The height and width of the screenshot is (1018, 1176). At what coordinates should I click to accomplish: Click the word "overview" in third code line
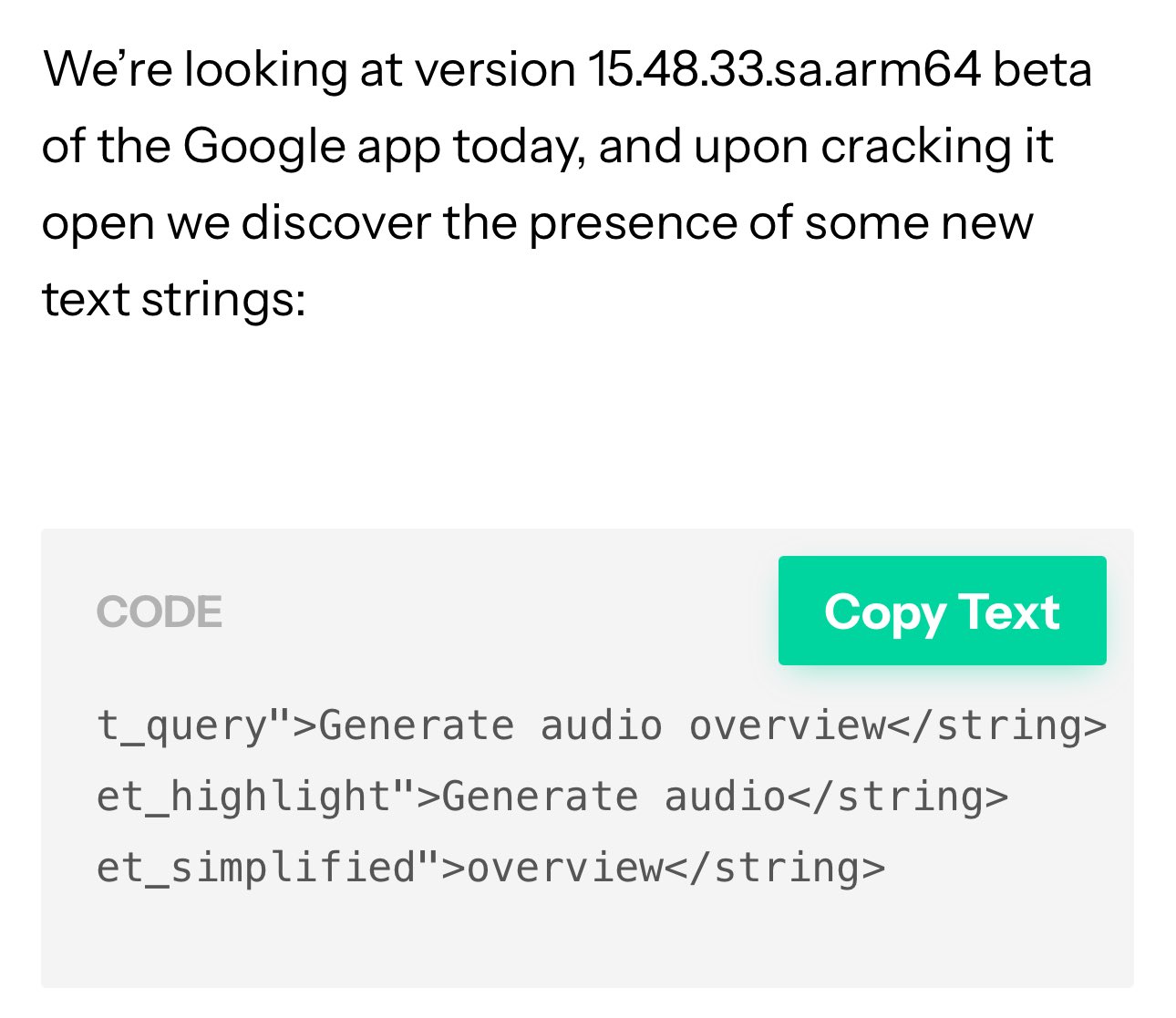point(565,867)
